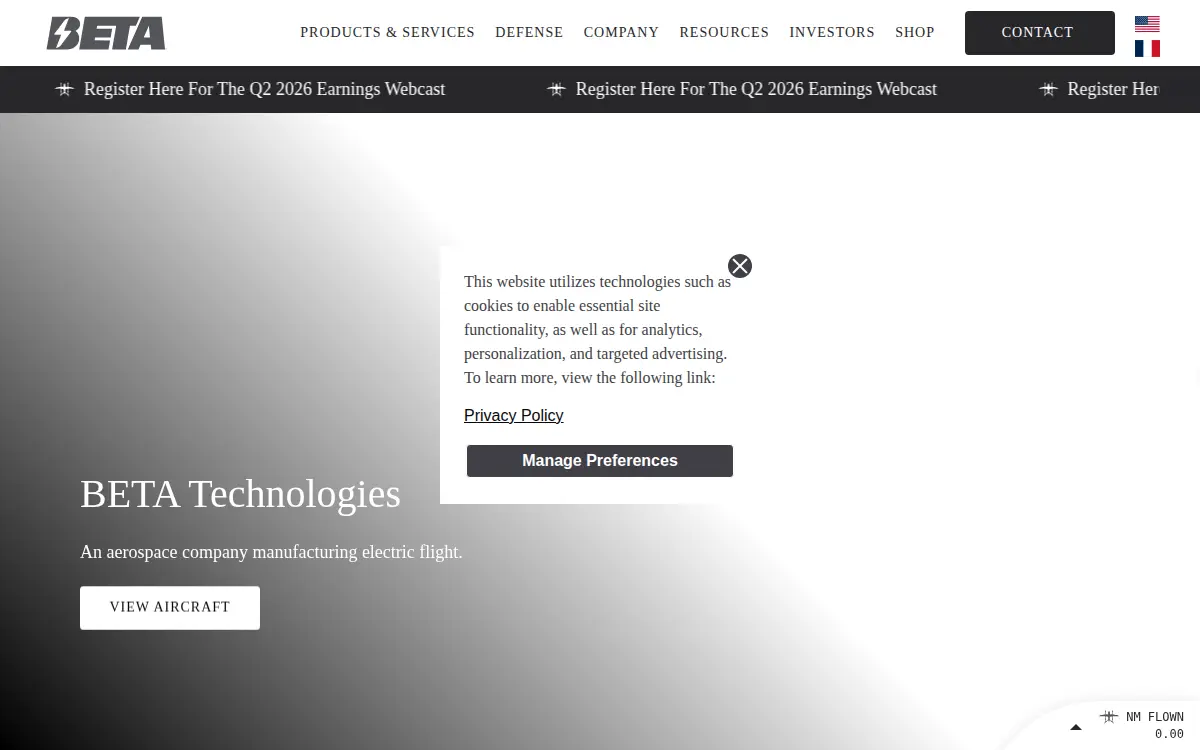
Task: Go to the Investors section
Action: point(832,32)
